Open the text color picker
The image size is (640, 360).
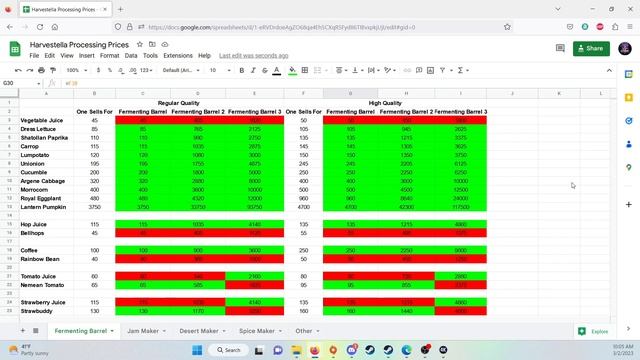click(x=276, y=71)
